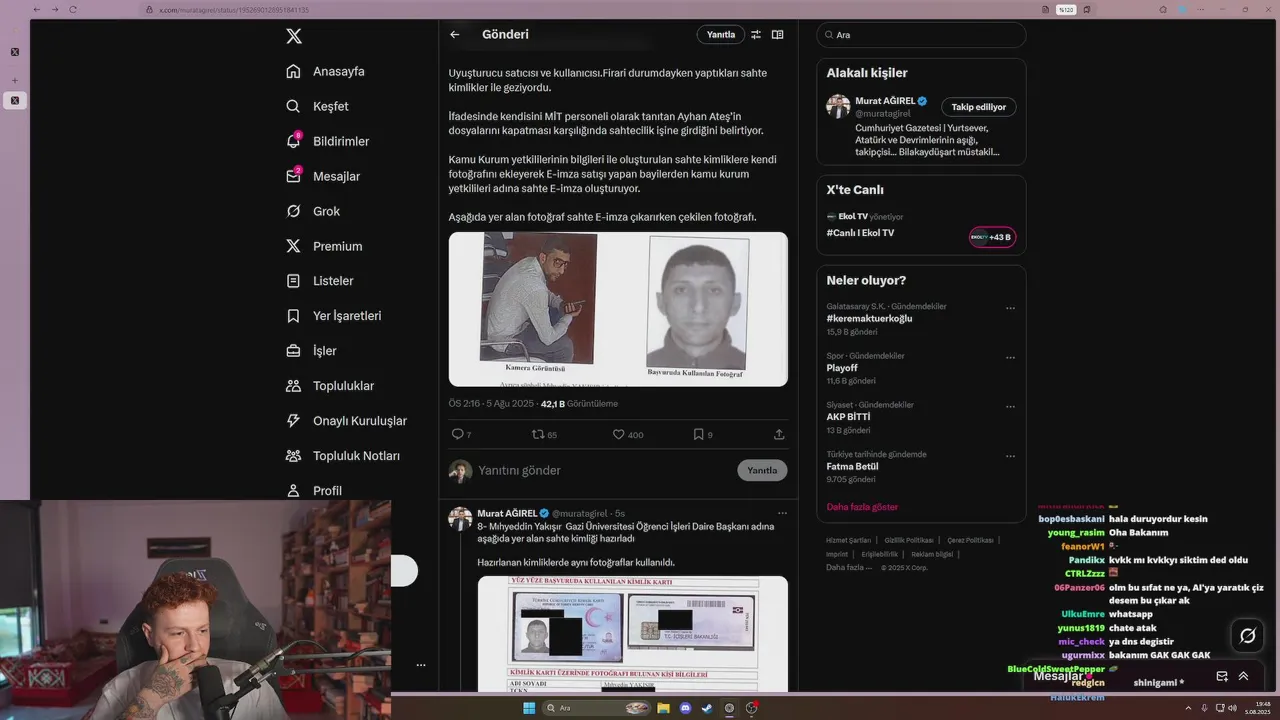
Task: Click the Yanıtla button beside reply field
Action: click(762, 470)
